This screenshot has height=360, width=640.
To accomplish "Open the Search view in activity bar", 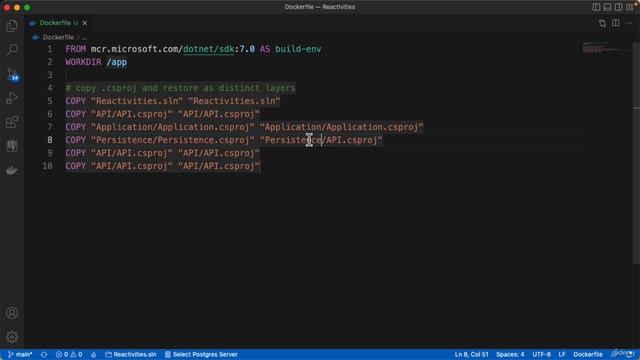I will tap(12, 50).
